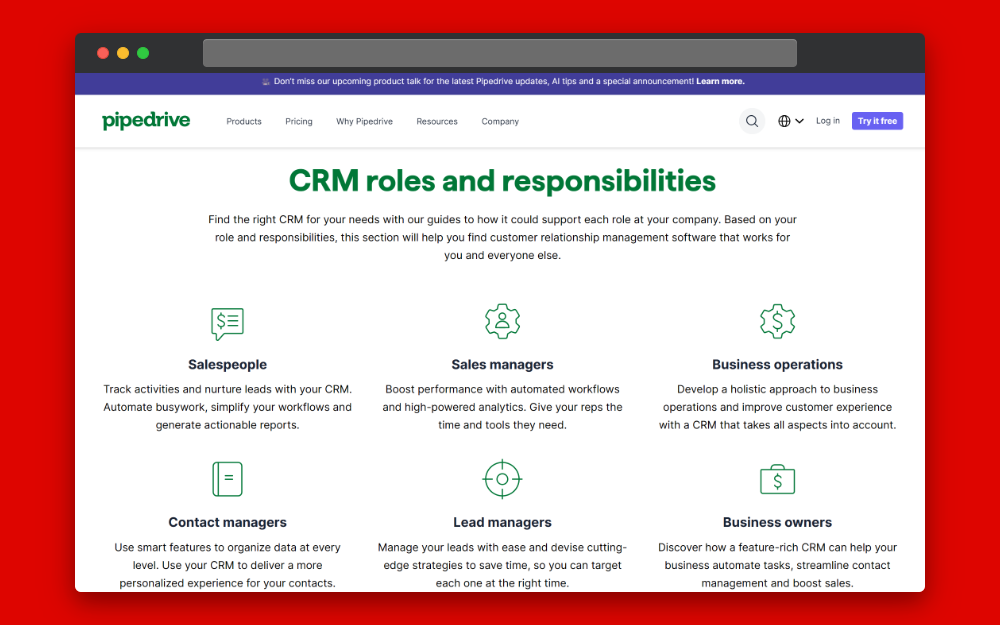Open the Salespeople heading link
The image size is (1000, 625).
coord(228,364)
